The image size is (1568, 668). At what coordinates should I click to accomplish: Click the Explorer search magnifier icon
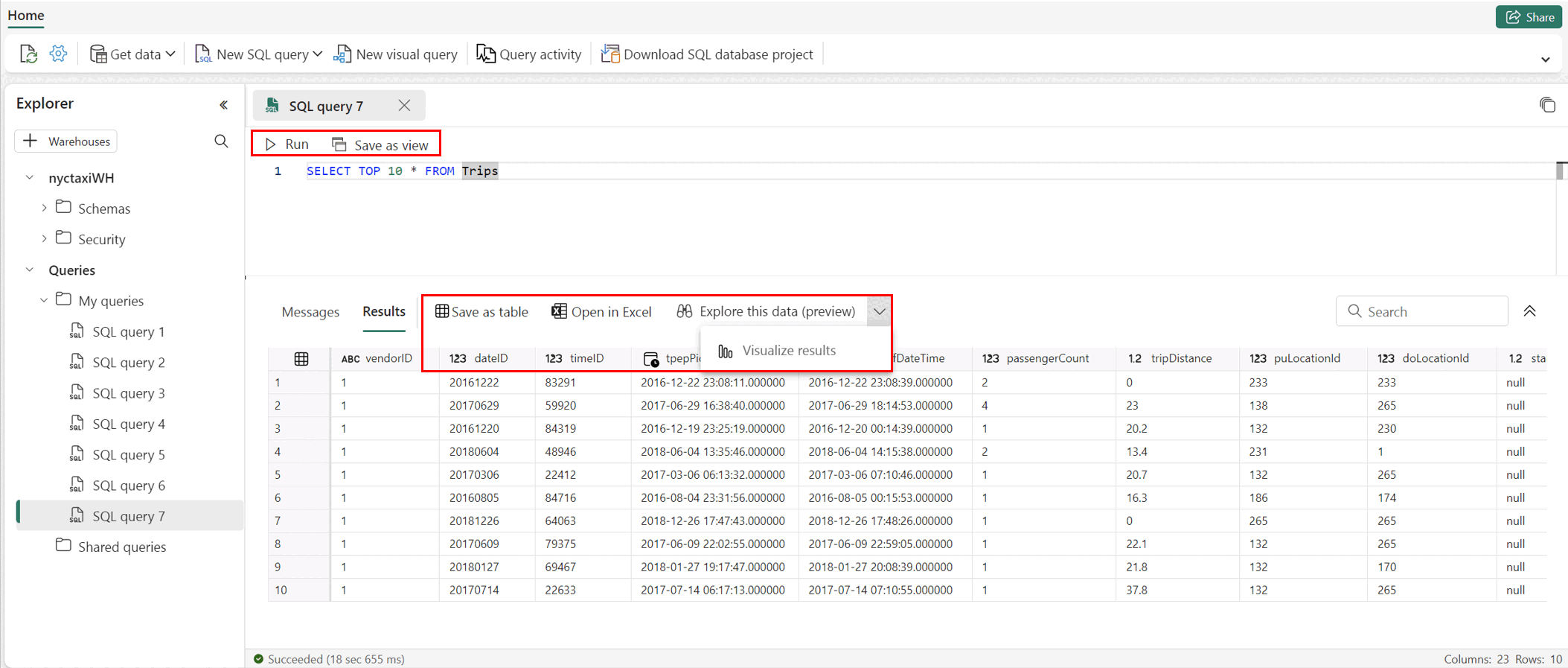(221, 141)
